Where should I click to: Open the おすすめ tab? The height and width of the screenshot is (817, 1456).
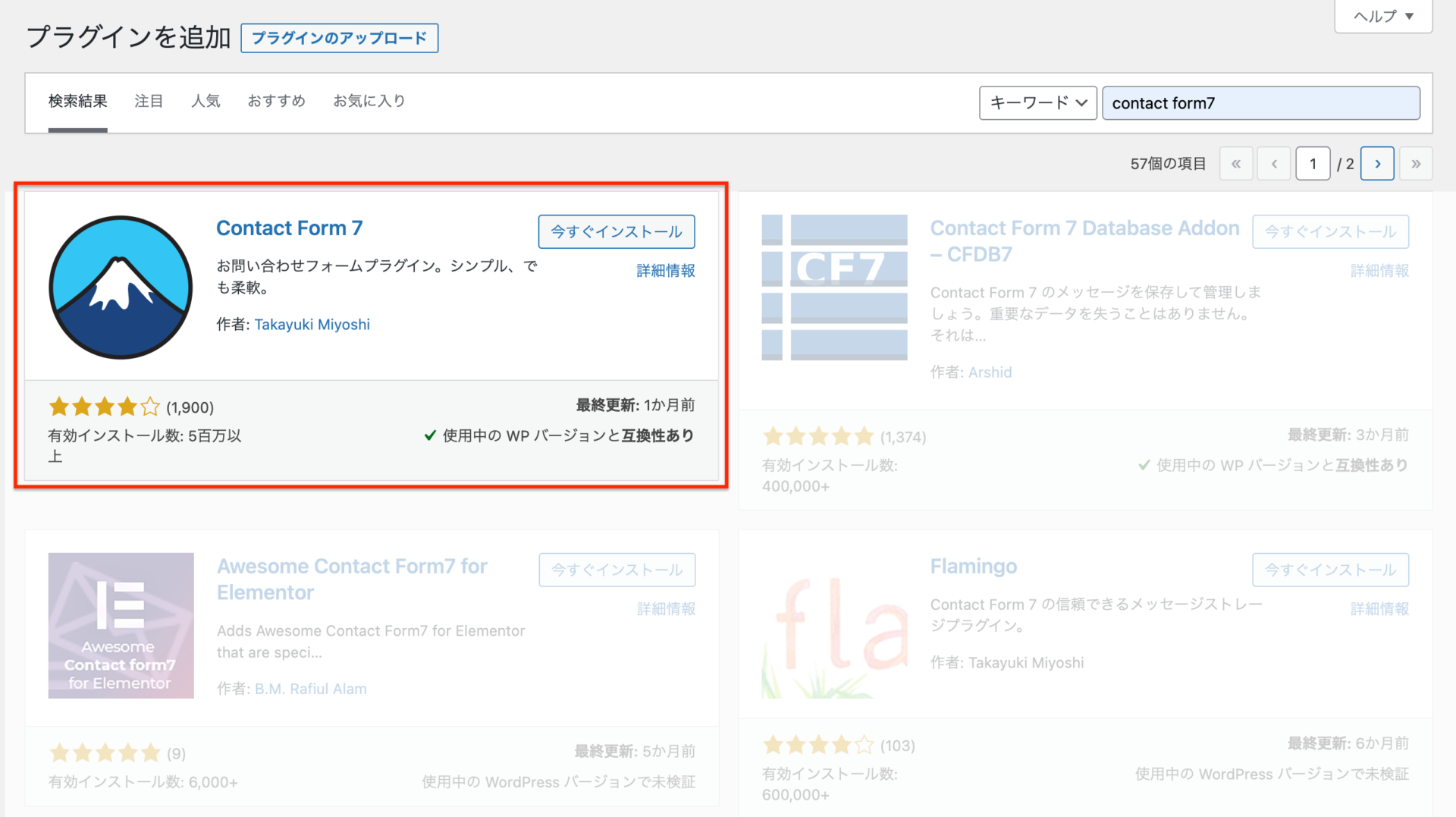[x=276, y=101]
